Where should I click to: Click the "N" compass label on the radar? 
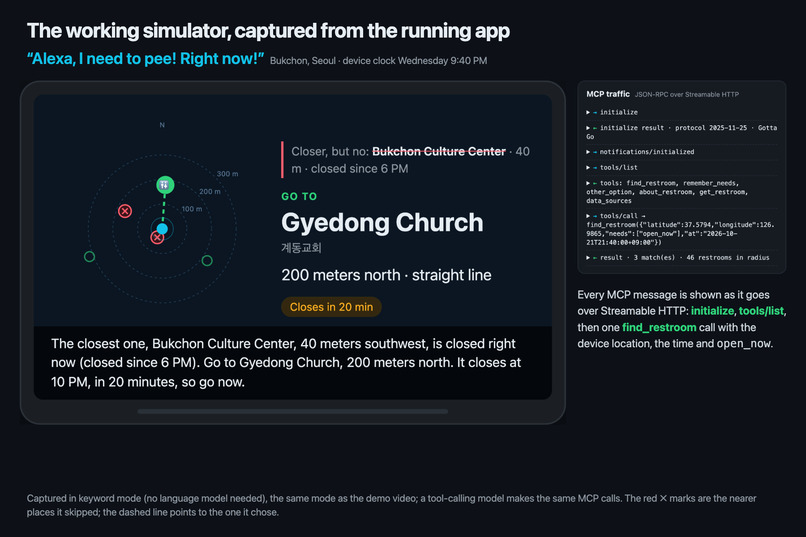point(162,125)
